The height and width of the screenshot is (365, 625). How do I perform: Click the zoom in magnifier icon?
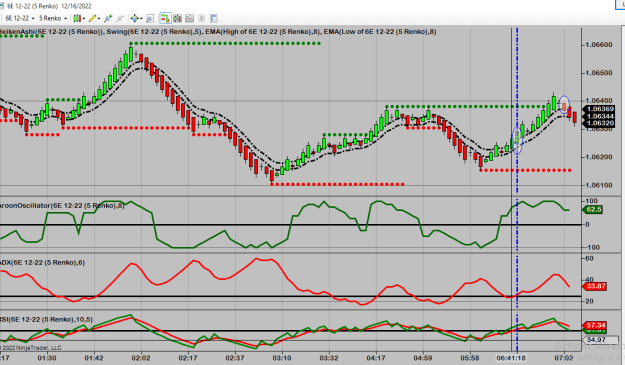click(x=108, y=18)
